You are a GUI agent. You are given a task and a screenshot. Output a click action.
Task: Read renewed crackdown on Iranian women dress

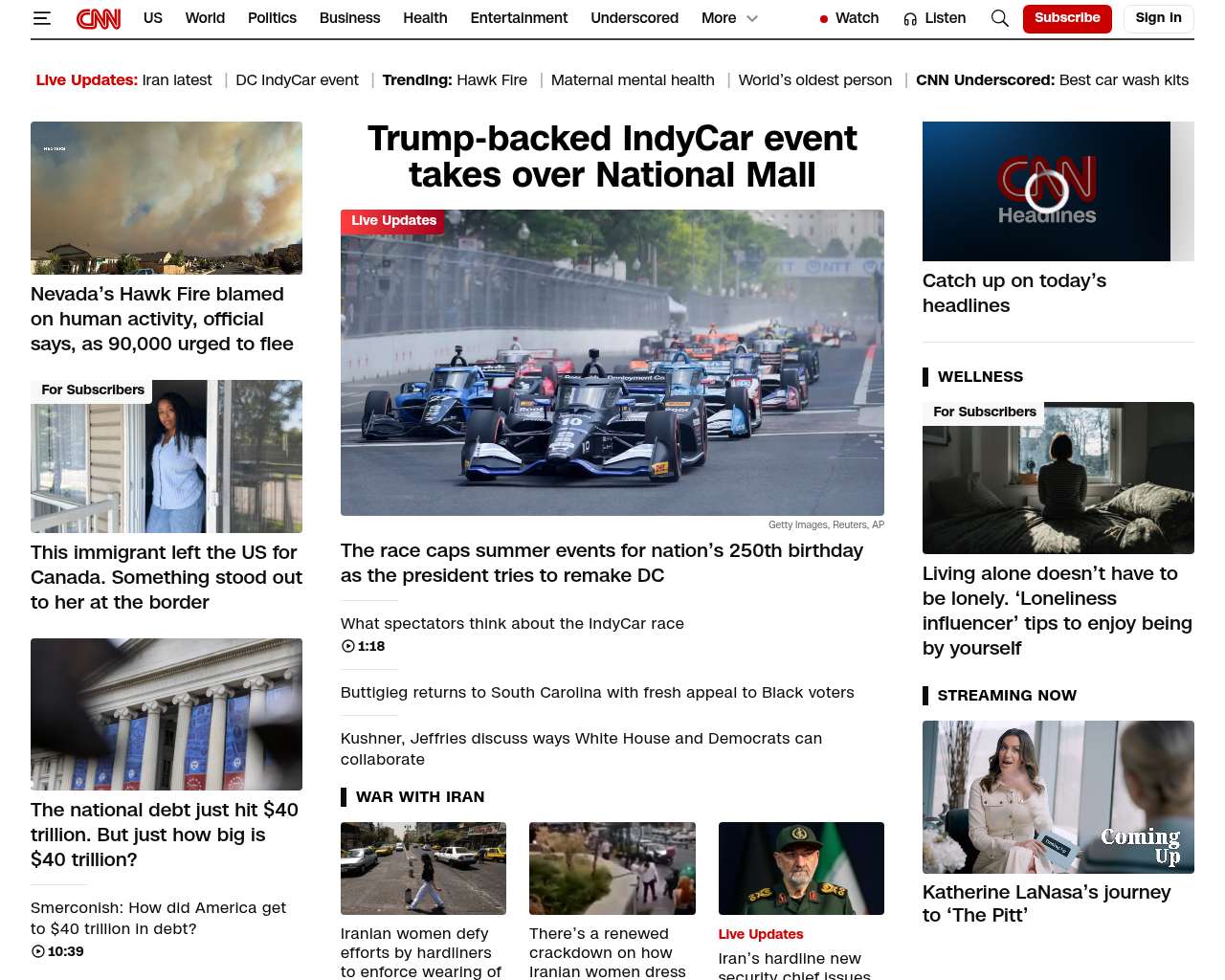(x=608, y=952)
